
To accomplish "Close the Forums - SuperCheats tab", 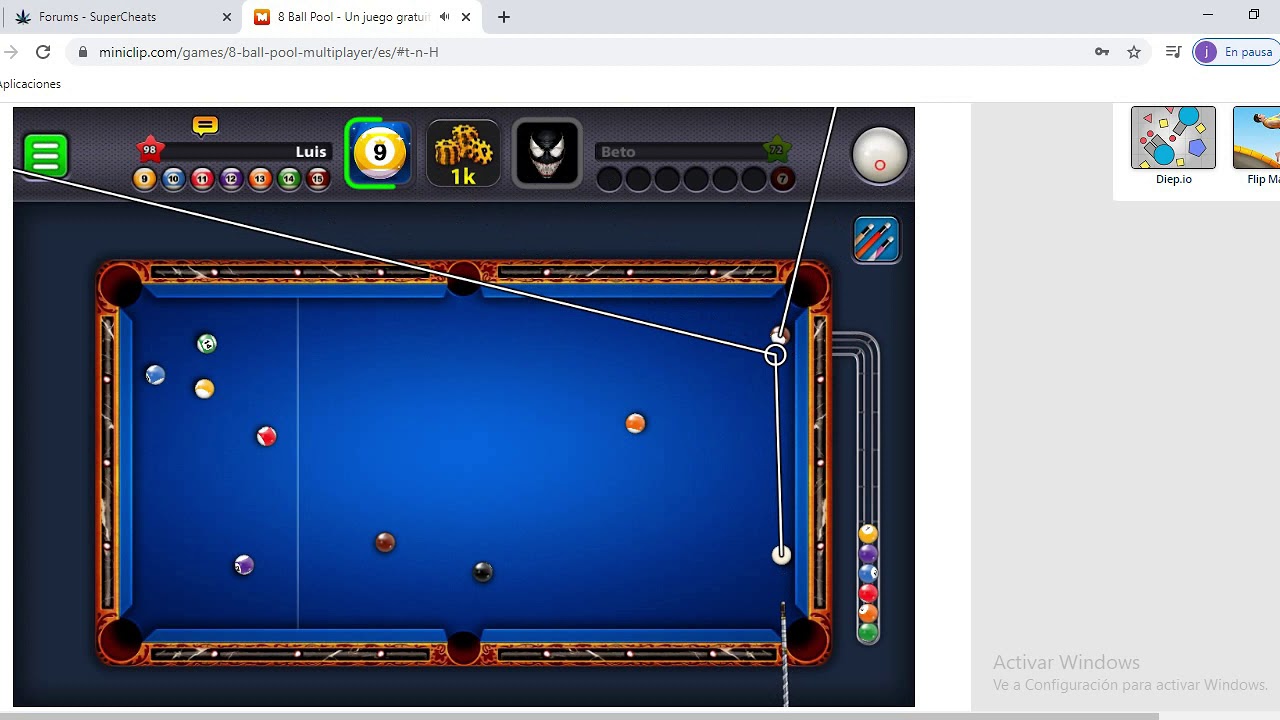I will 227,17.
